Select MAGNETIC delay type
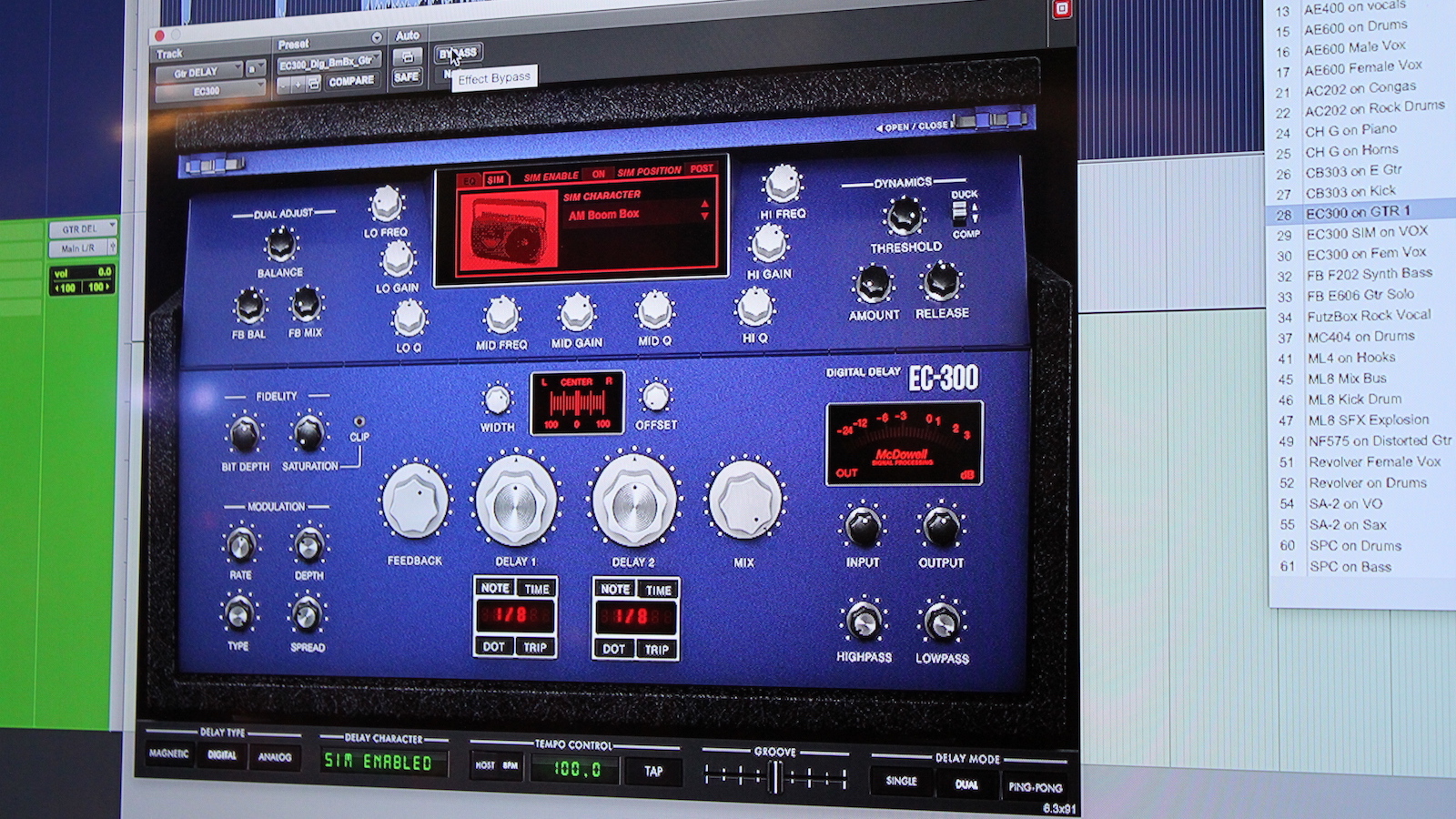This screenshot has width=1456, height=819. [169, 753]
